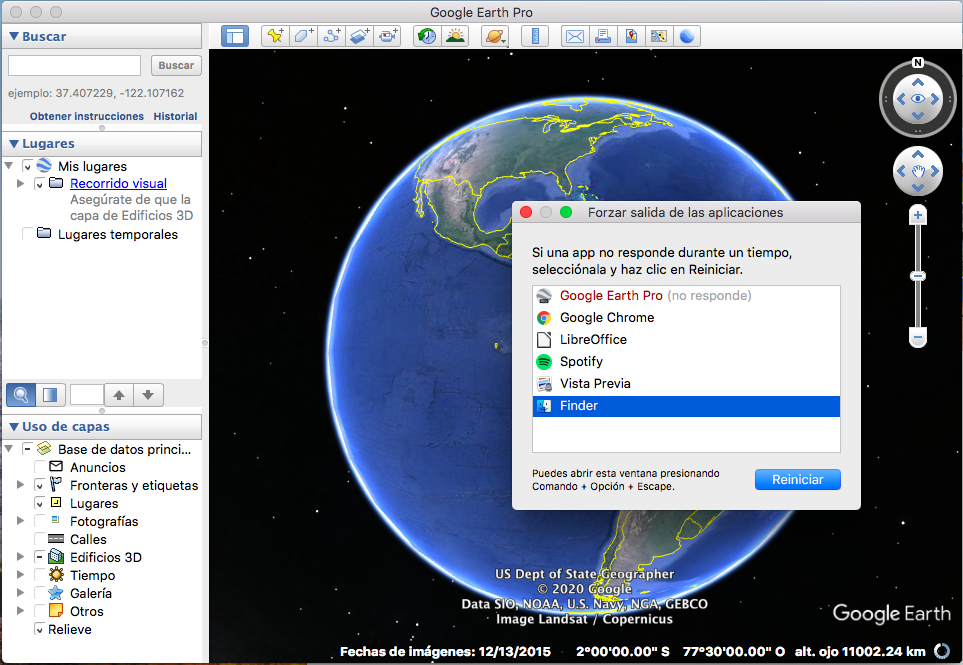This screenshot has height=665, width=963.
Task: Add a polygon from the toolbar
Action: pyautogui.click(x=303, y=36)
